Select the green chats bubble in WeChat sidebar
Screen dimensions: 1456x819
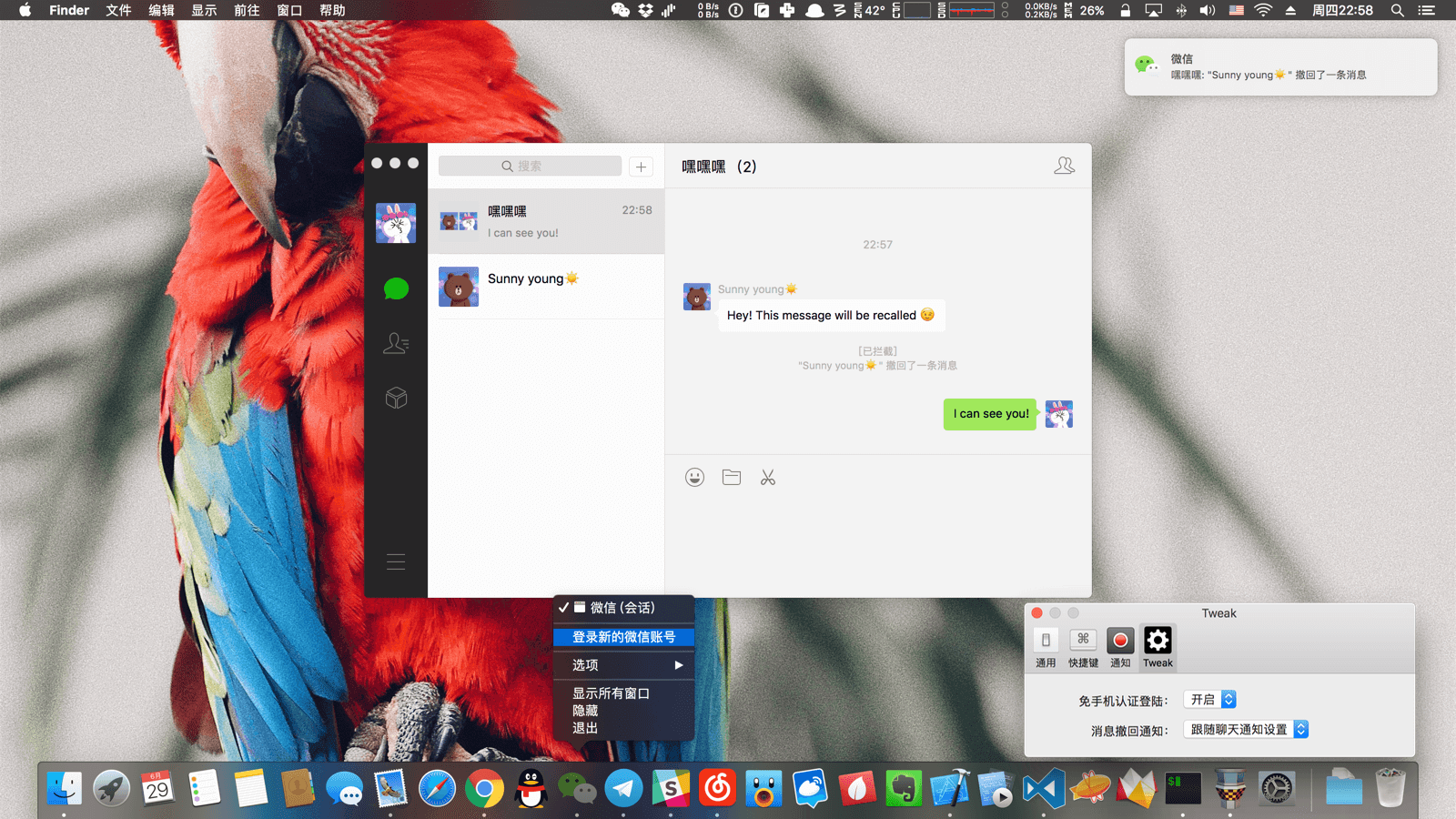click(396, 289)
